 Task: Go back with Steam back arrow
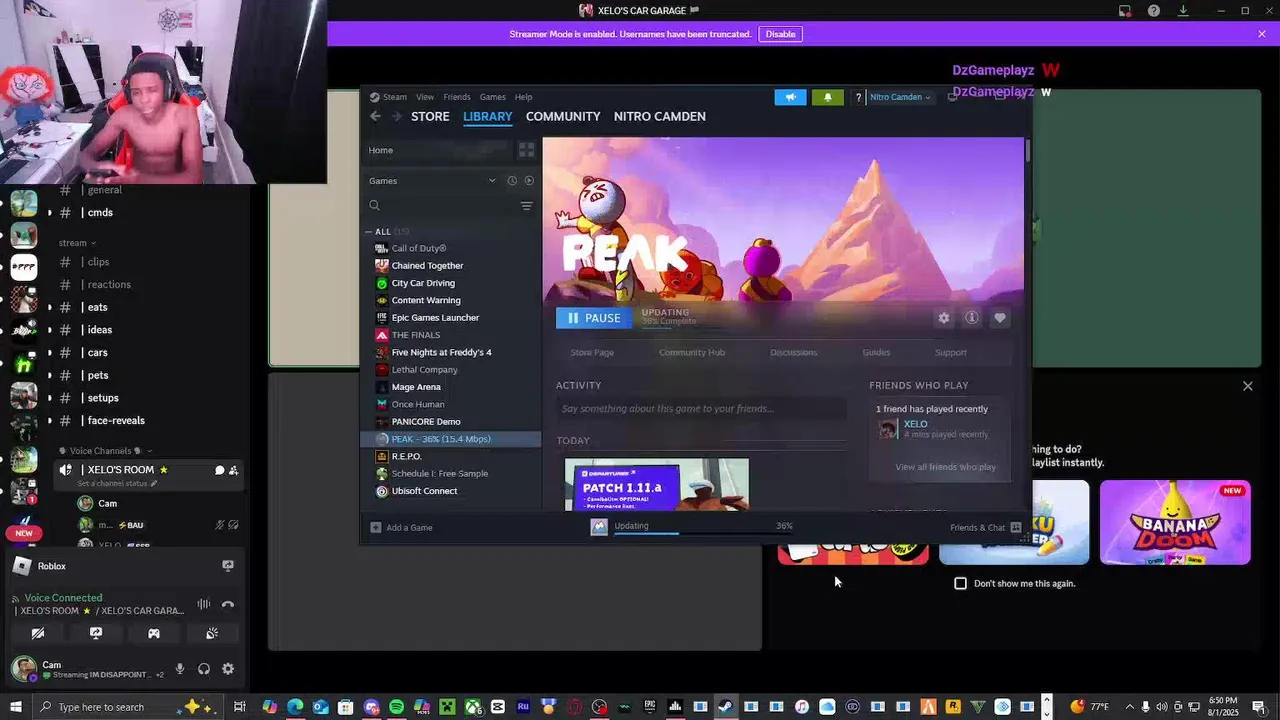click(x=375, y=116)
